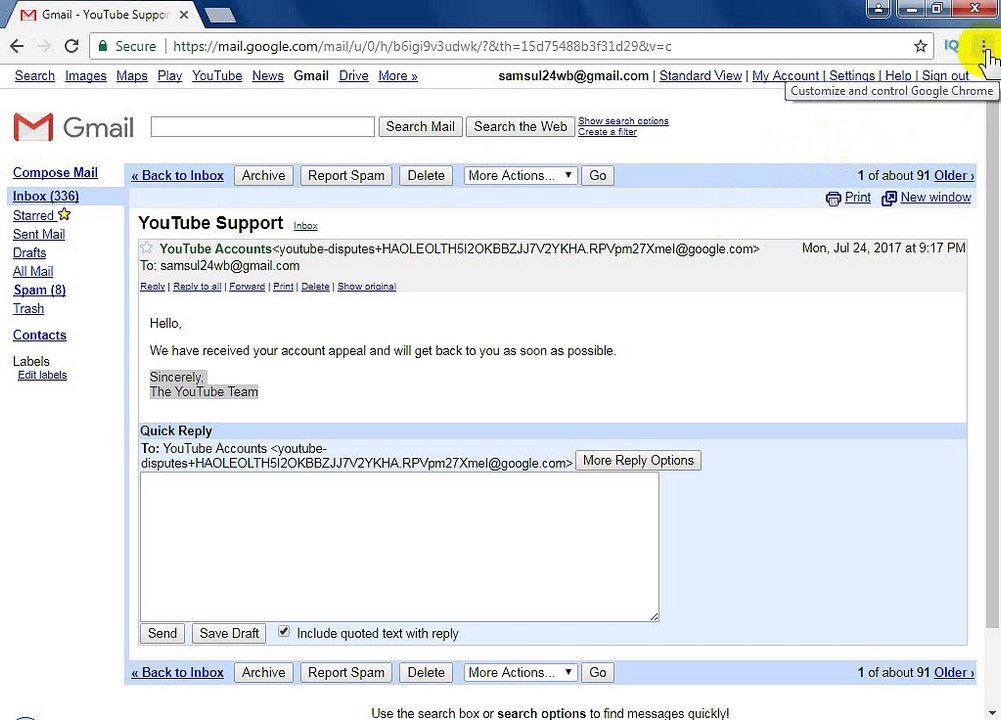Click Edit labels link

click(42, 375)
